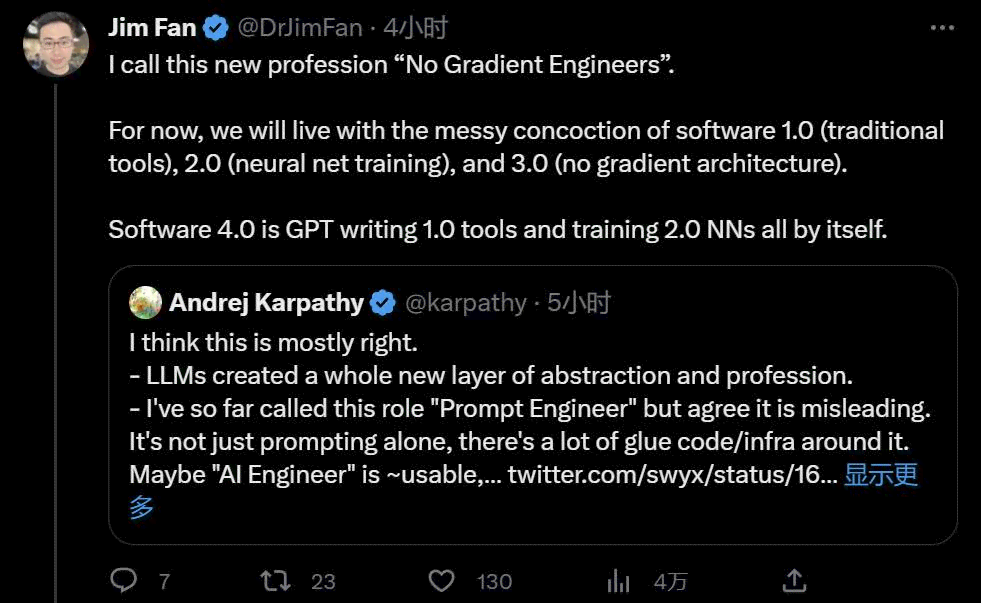
Task: Click Jim Fan's verified badge
Action: pos(216,28)
